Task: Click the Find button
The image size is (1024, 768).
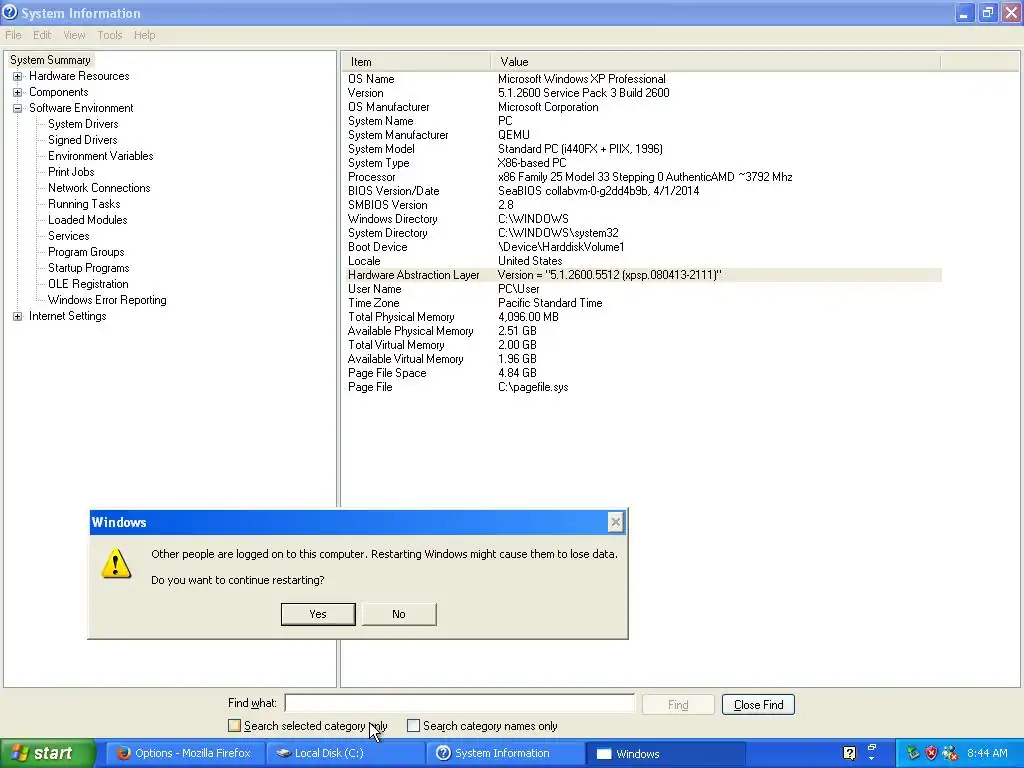Action: pyautogui.click(x=678, y=705)
